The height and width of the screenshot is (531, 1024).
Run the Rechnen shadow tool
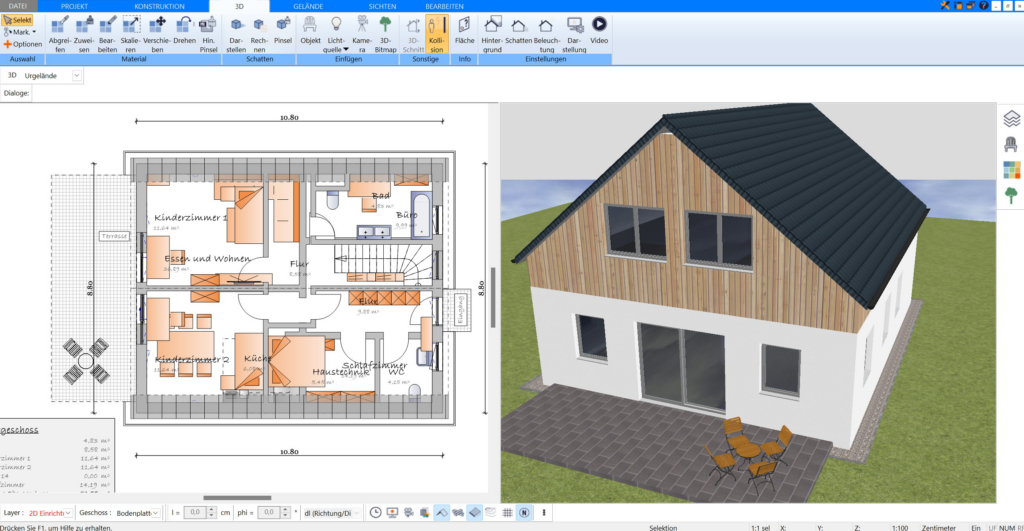[259, 35]
